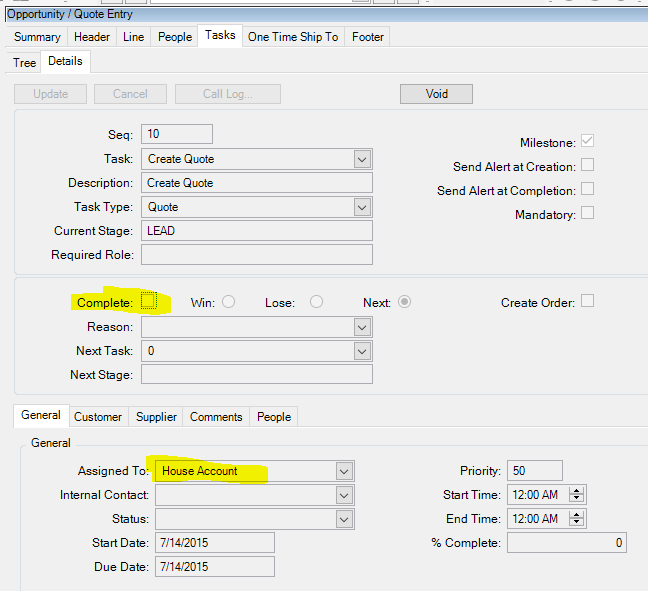
Task: Adjust the End Time spinner arrows
Action: (x=577, y=518)
